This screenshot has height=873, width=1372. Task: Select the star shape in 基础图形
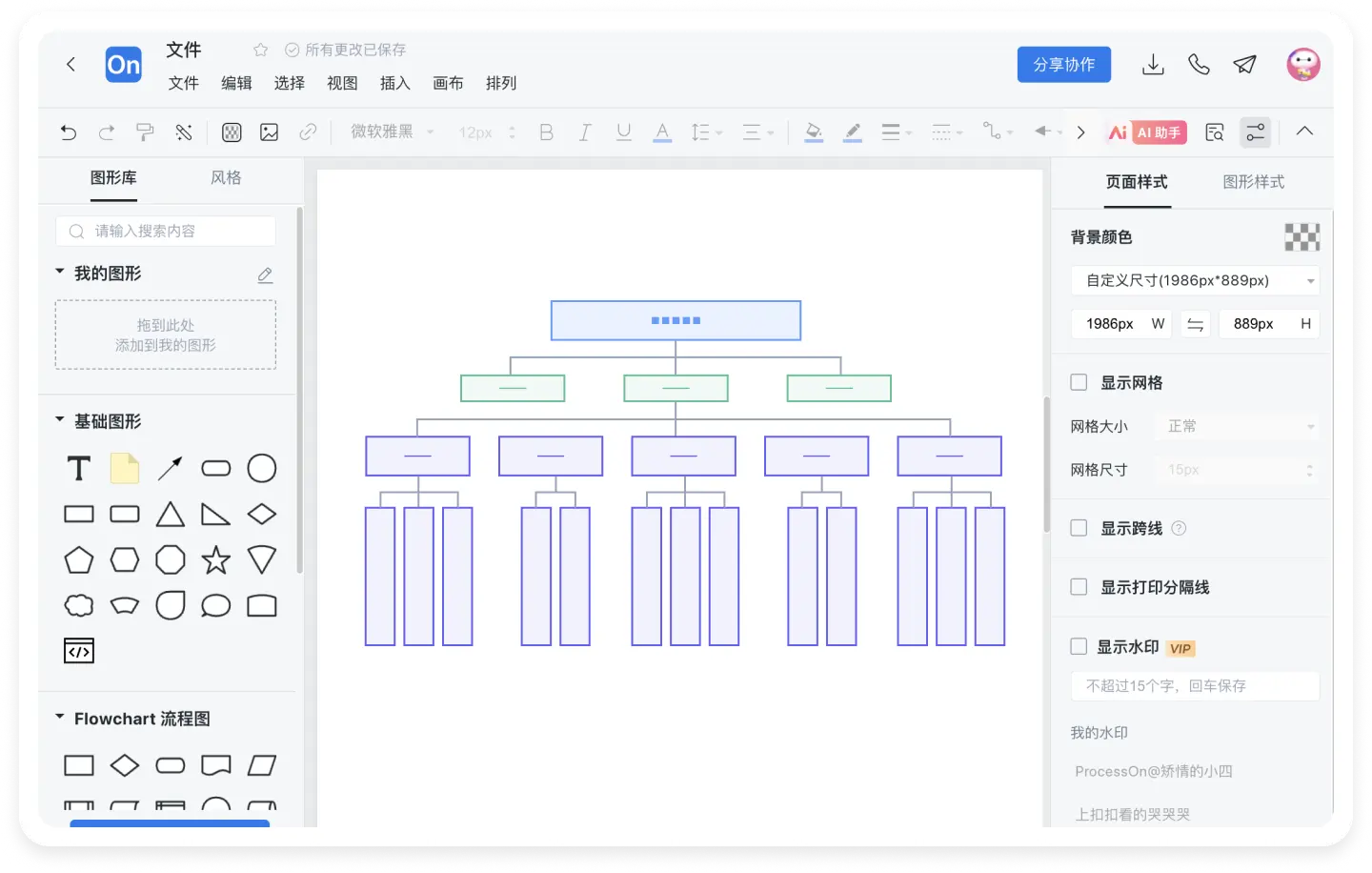click(216, 560)
